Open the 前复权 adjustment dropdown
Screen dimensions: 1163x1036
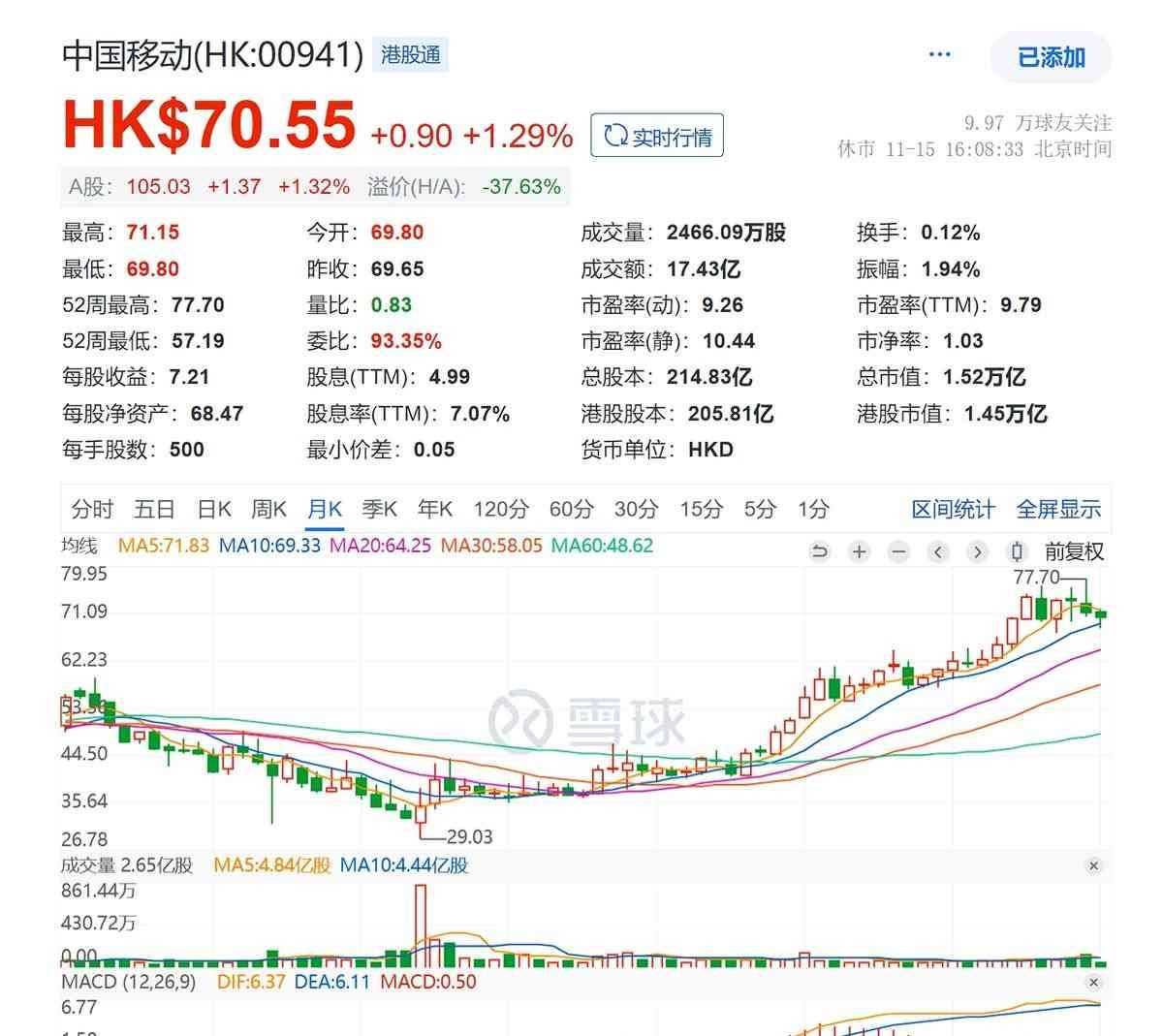[1074, 551]
